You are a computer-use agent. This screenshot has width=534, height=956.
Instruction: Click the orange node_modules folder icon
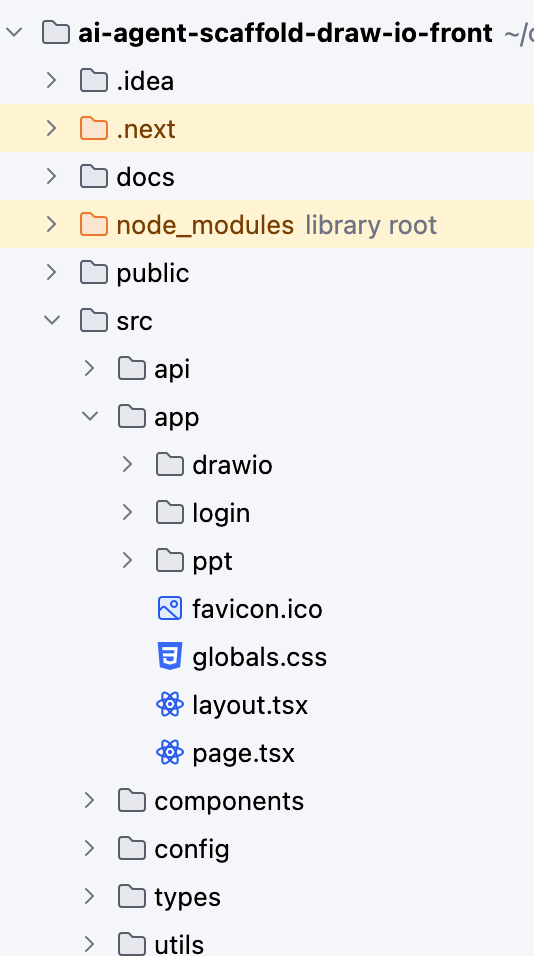[x=94, y=224]
